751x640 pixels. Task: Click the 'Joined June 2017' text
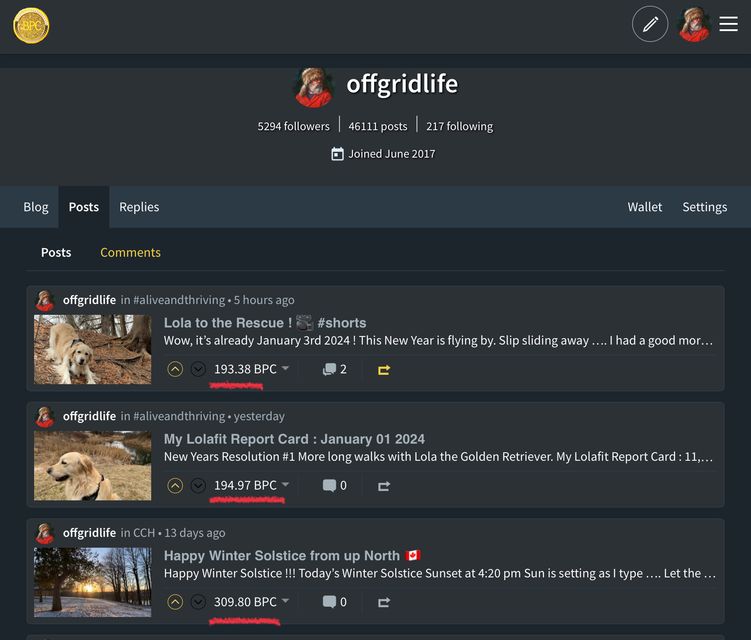pyautogui.click(x=392, y=154)
